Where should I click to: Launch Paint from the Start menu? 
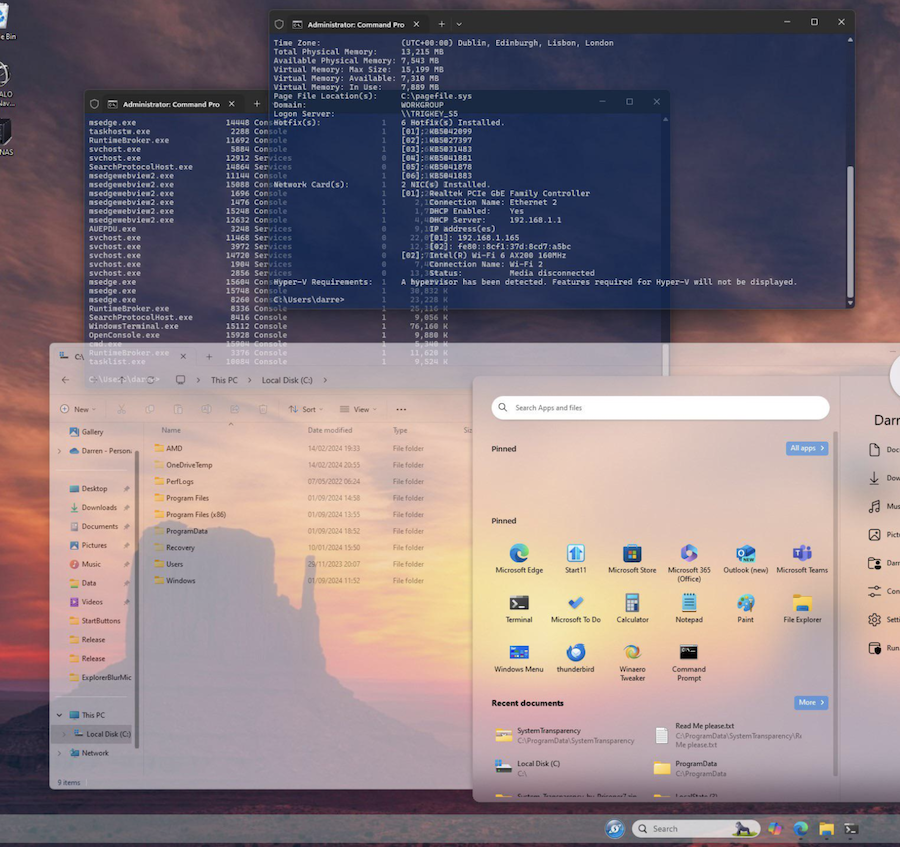pos(745,608)
